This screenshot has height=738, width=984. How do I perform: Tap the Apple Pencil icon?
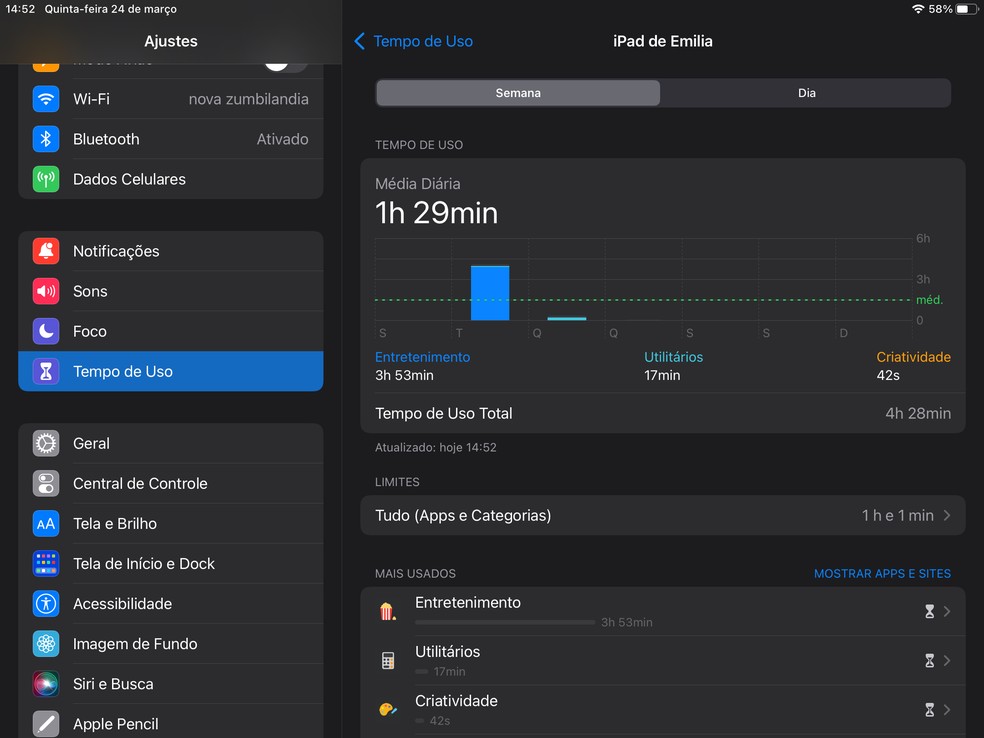click(46, 724)
